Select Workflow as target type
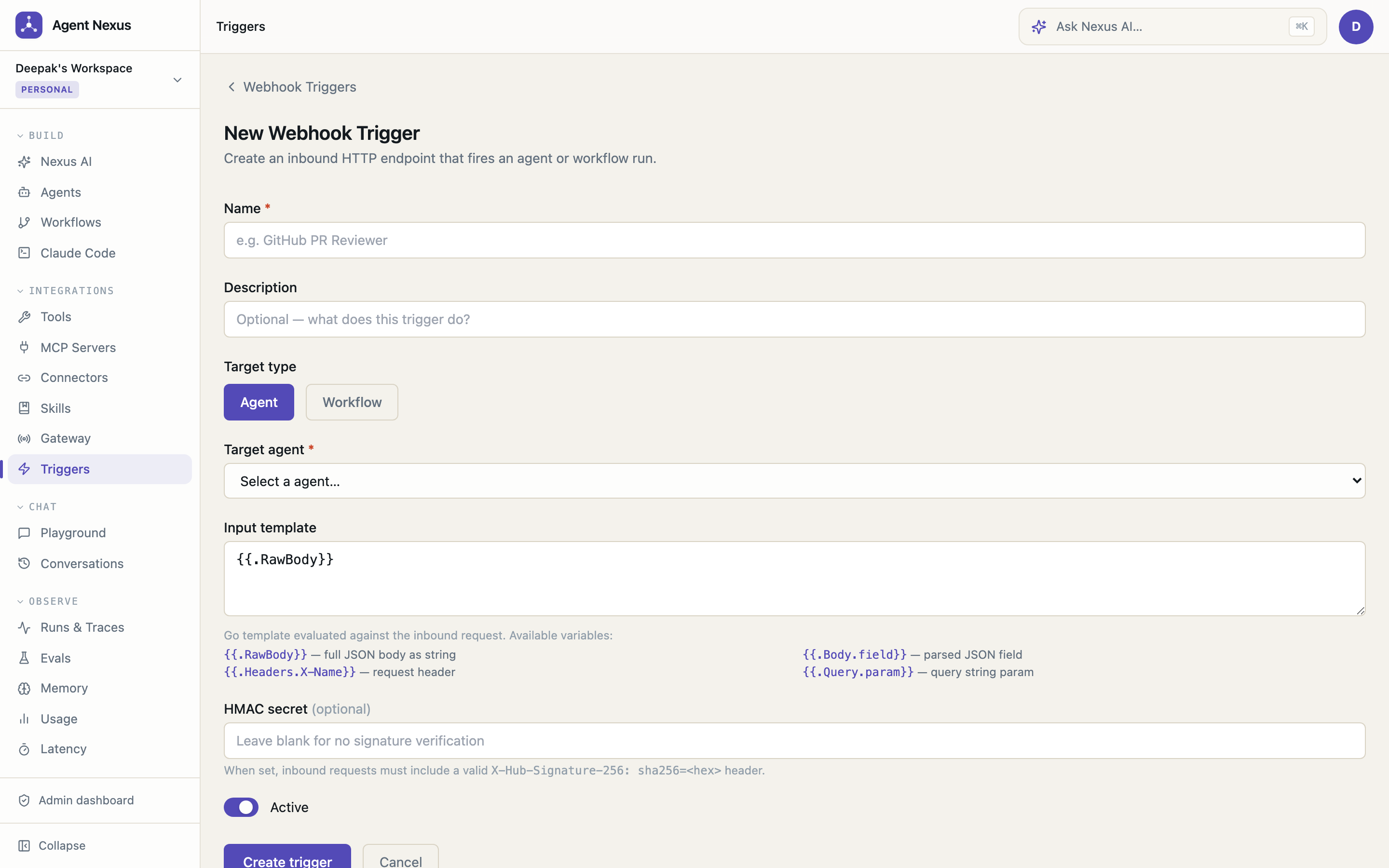This screenshot has height=868, width=1389. (x=352, y=402)
